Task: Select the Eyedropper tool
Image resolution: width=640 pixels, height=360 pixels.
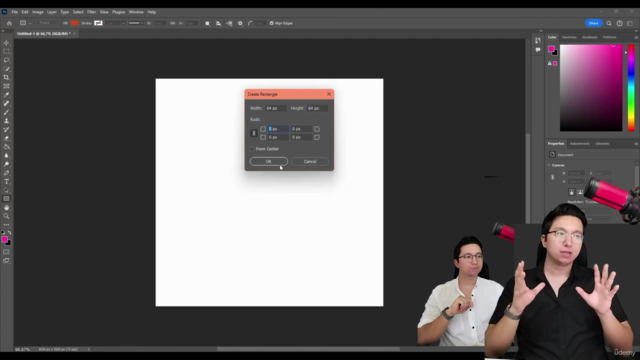Action: pos(6,95)
